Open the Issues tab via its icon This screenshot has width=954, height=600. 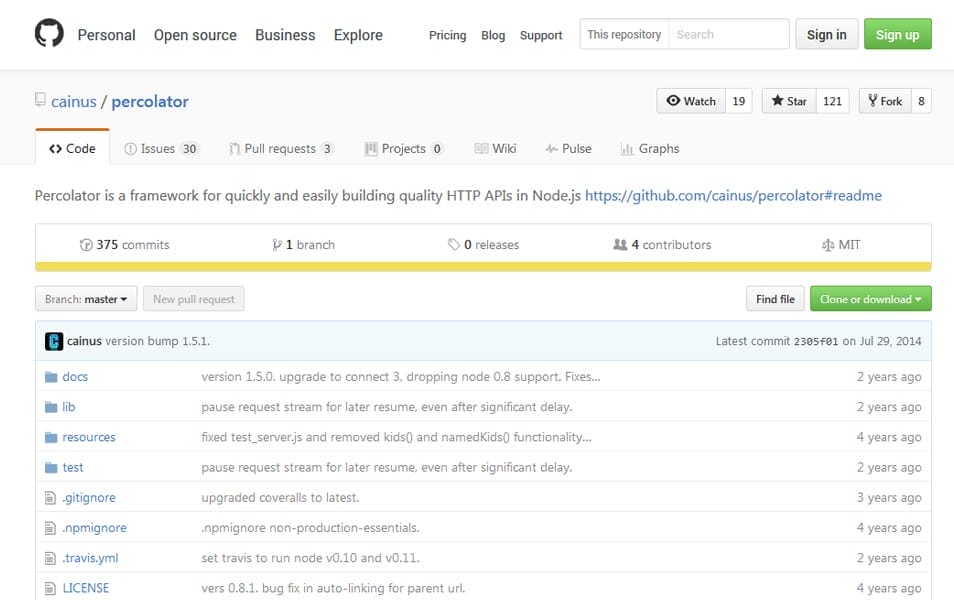pyautogui.click(x=129, y=148)
